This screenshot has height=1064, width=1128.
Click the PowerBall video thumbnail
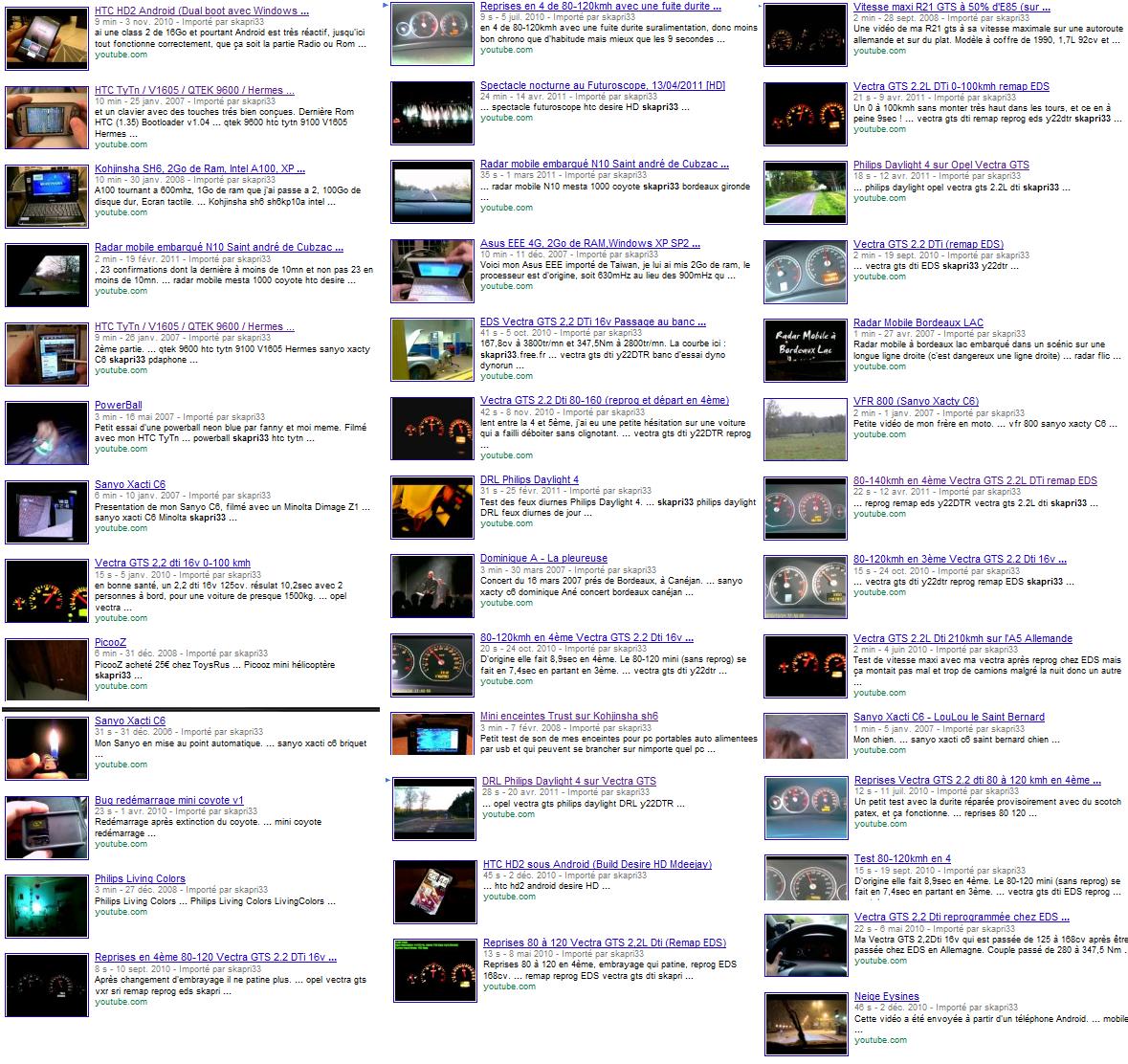coord(47,433)
